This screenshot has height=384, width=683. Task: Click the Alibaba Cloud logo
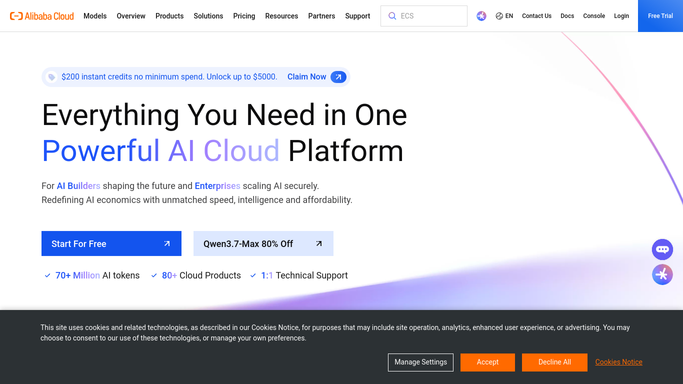click(x=42, y=16)
